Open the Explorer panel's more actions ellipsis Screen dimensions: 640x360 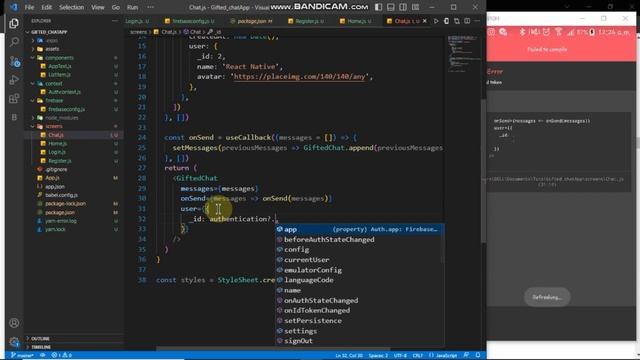[115, 20]
